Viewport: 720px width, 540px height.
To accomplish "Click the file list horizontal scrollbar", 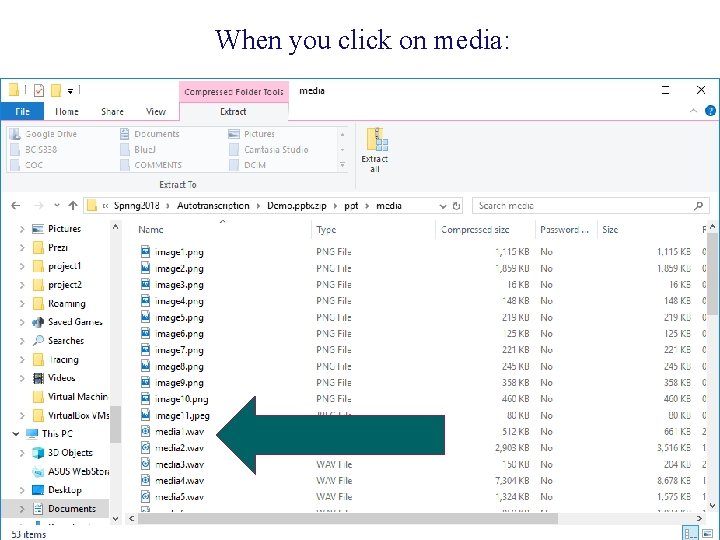I will coord(348,519).
